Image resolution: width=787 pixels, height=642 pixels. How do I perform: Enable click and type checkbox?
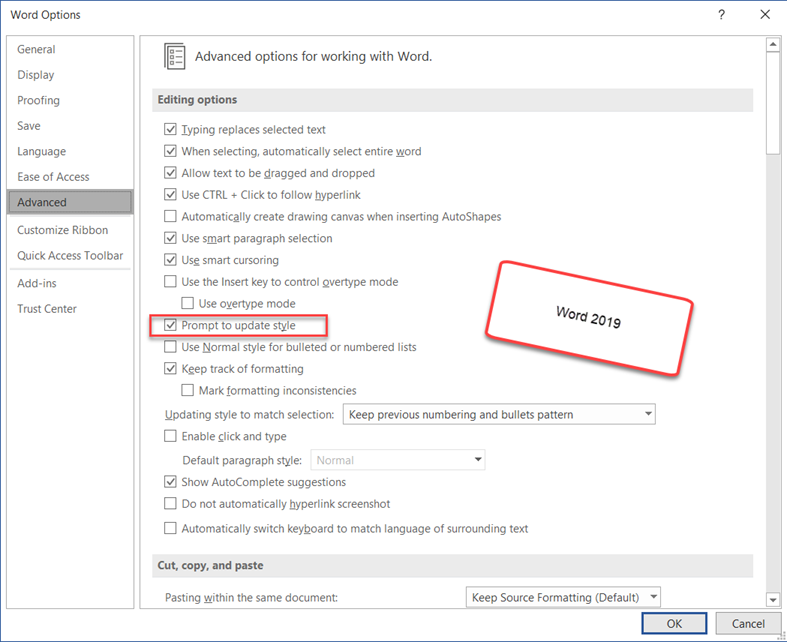pos(171,436)
